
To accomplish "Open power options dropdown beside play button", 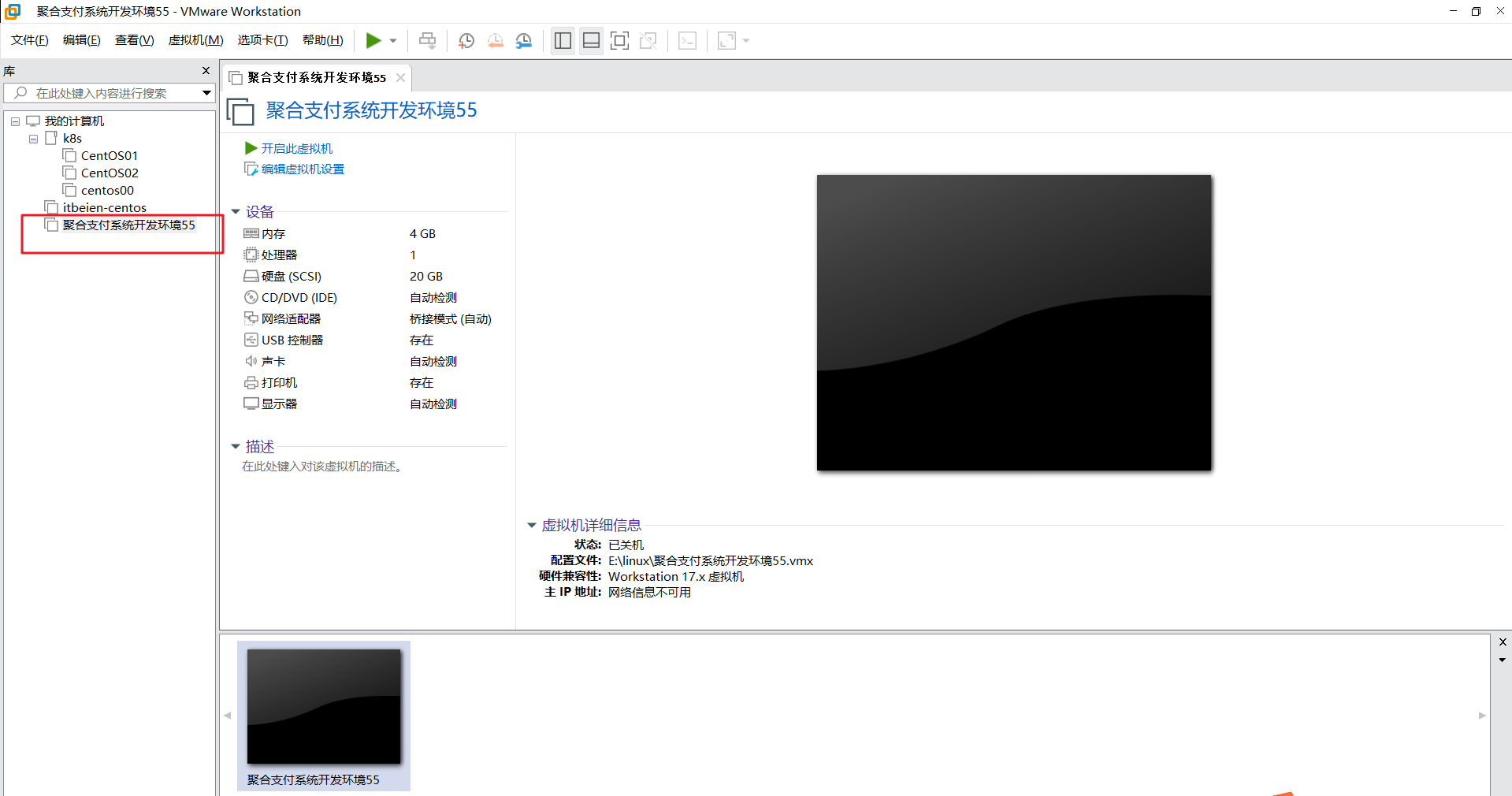I will point(393,41).
